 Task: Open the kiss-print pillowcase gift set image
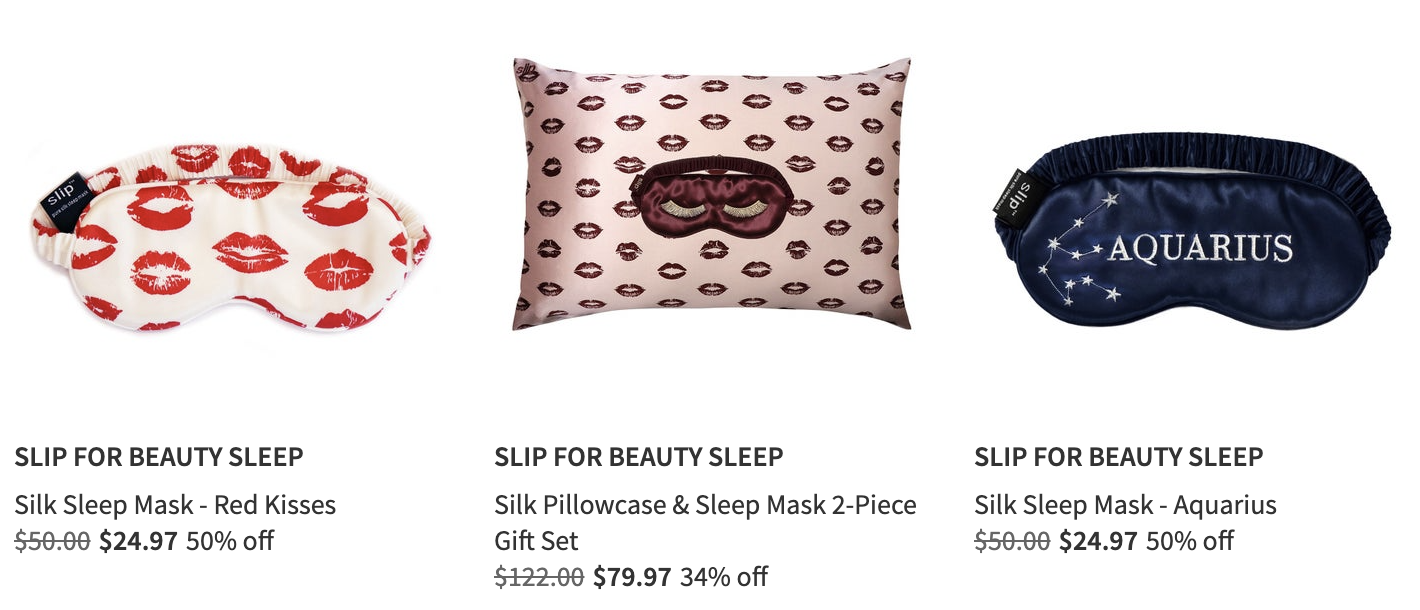pos(712,194)
